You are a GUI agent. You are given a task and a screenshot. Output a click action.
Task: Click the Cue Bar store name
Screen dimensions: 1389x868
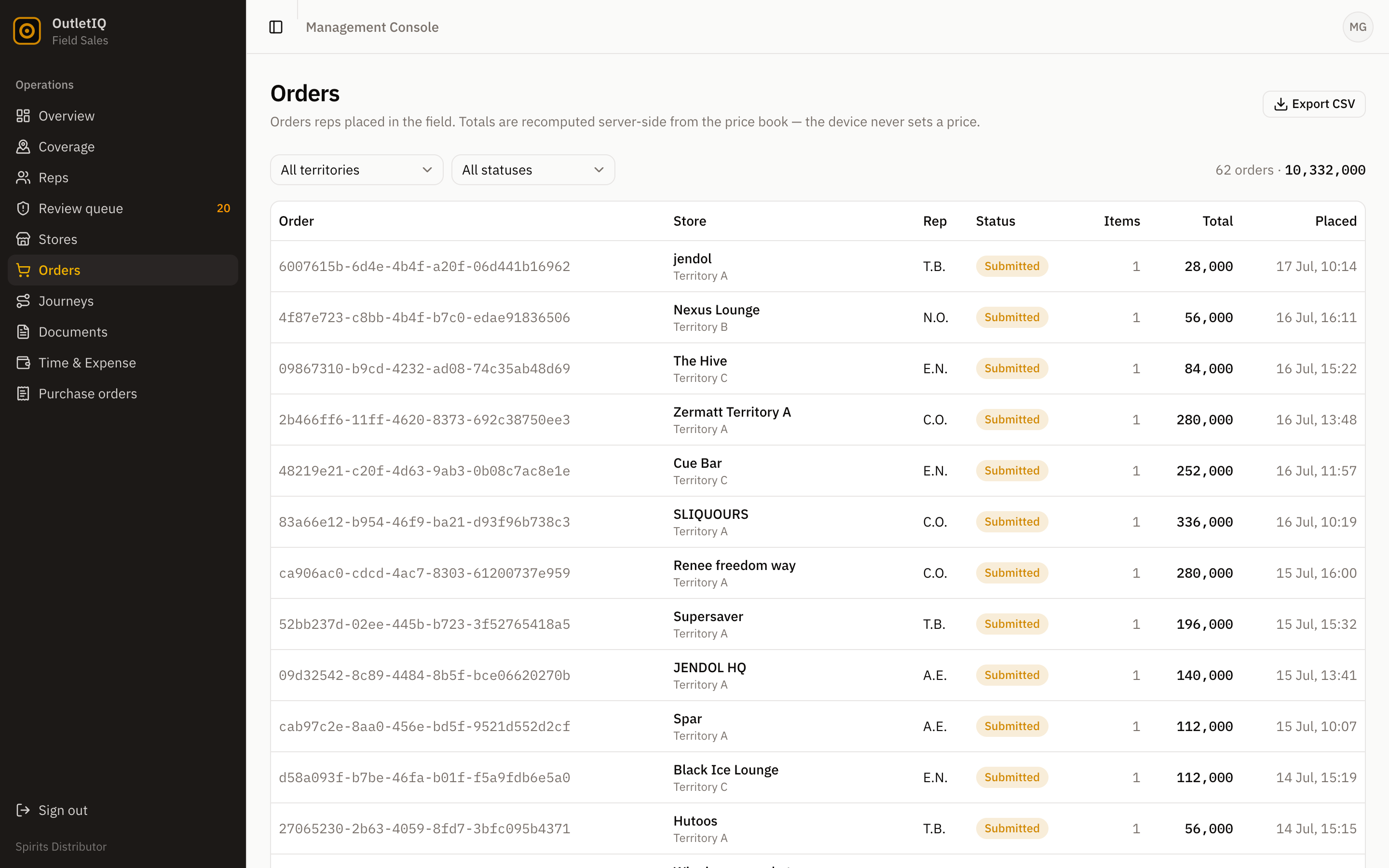(x=697, y=463)
